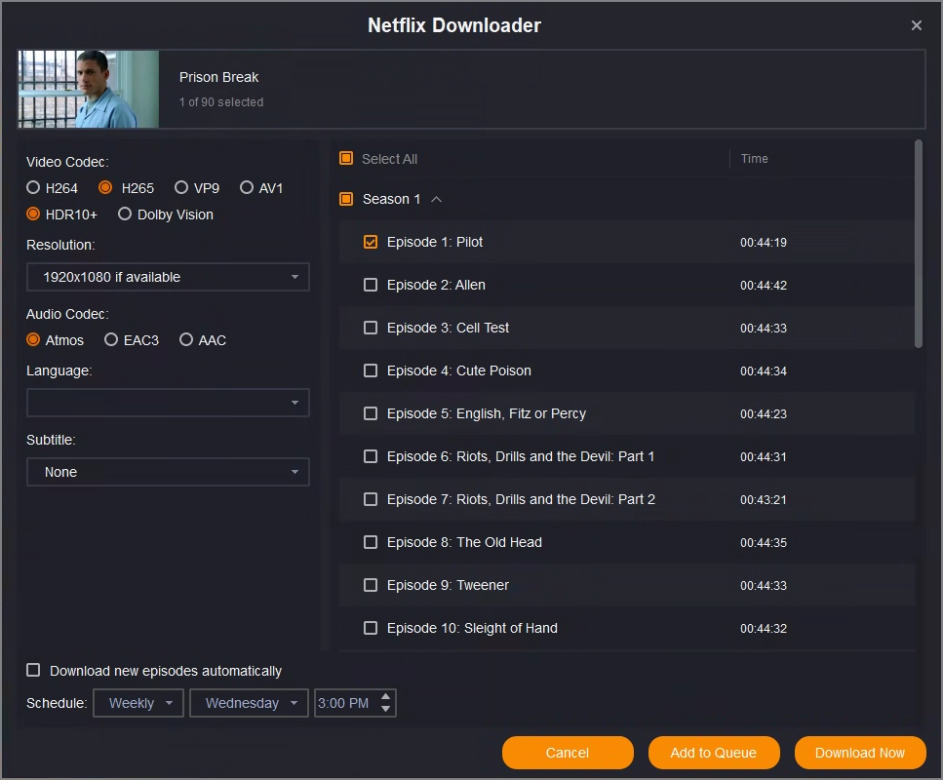
Task: Open the Wednesday schedule day dropdown
Action: [249, 703]
